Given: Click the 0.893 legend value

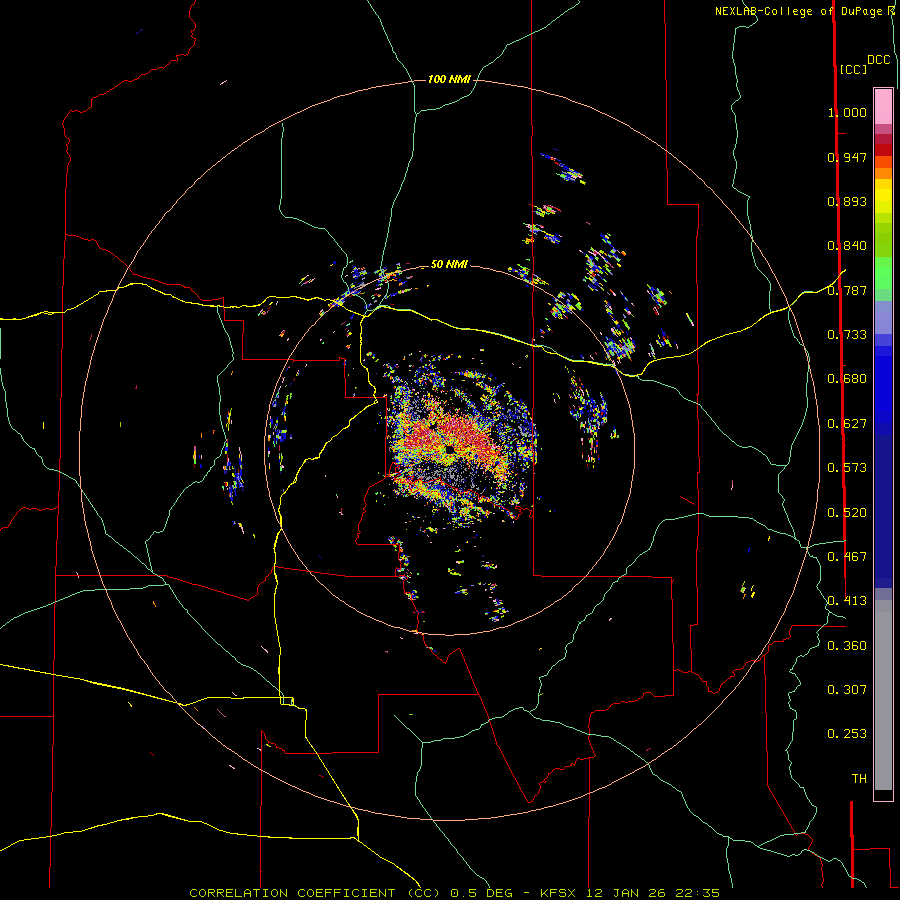Looking at the screenshot, I should coord(847,201).
